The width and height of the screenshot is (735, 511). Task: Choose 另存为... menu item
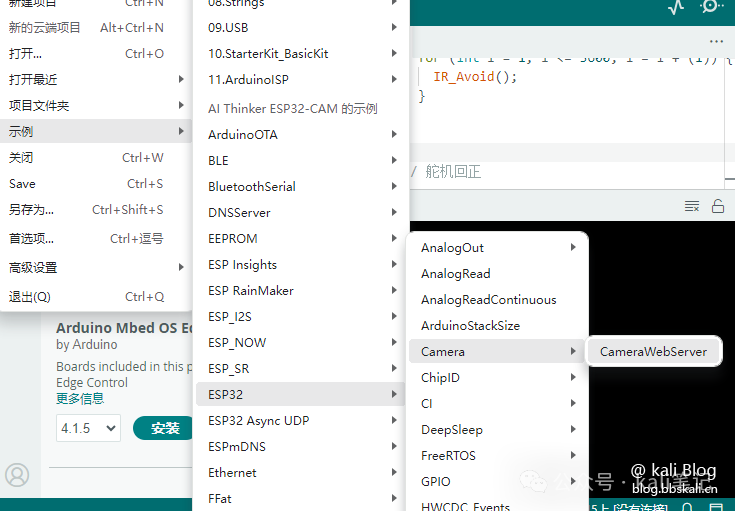(96, 210)
